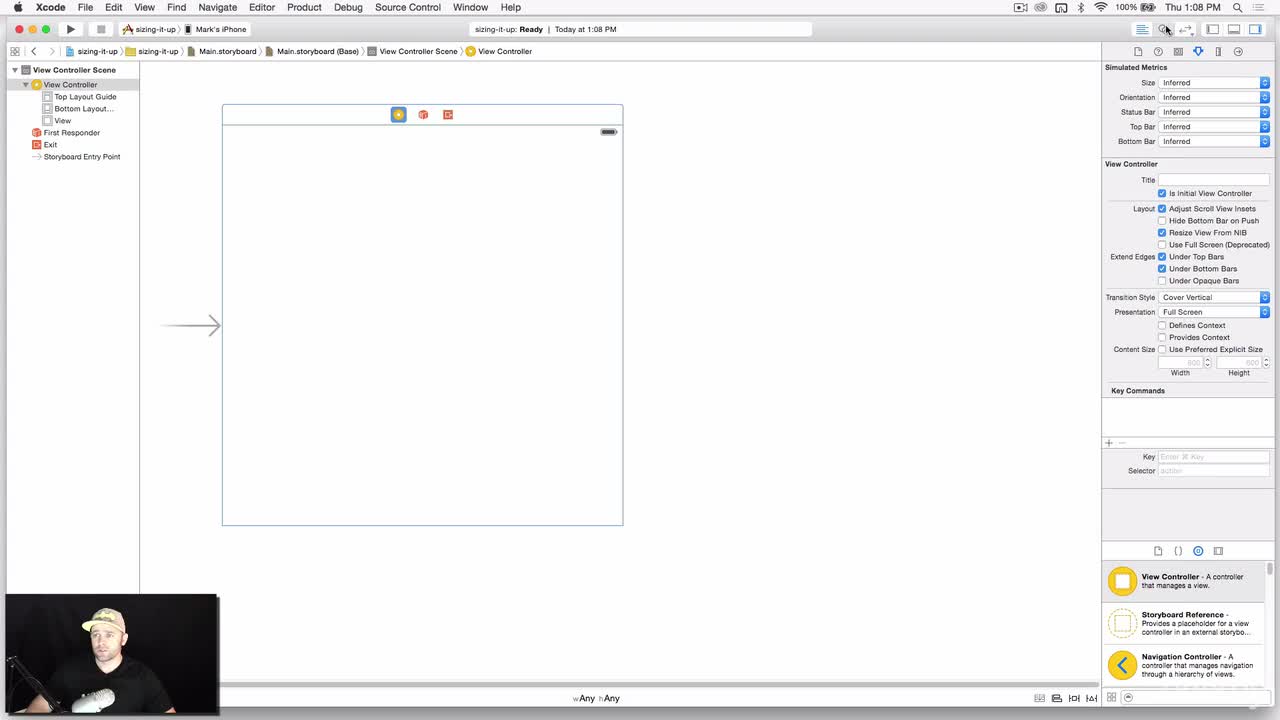1280x720 pixels.
Task: Open the Align constraints tool
Action: (x=1057, y=698)
